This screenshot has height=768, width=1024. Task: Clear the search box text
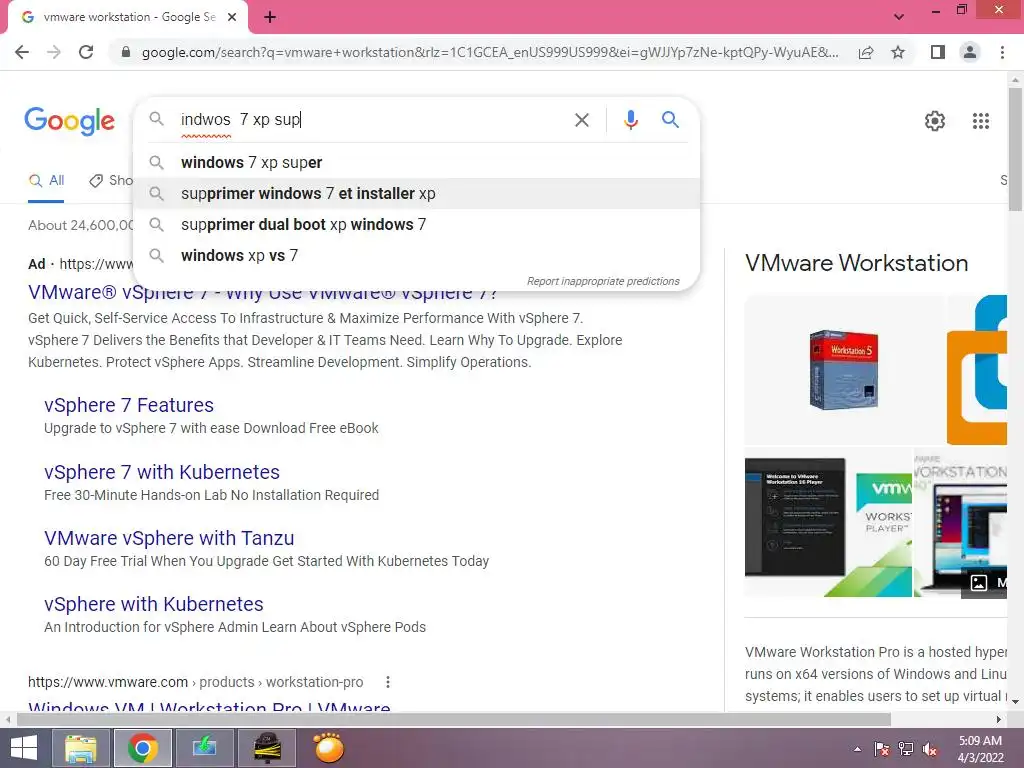(581, 120)
